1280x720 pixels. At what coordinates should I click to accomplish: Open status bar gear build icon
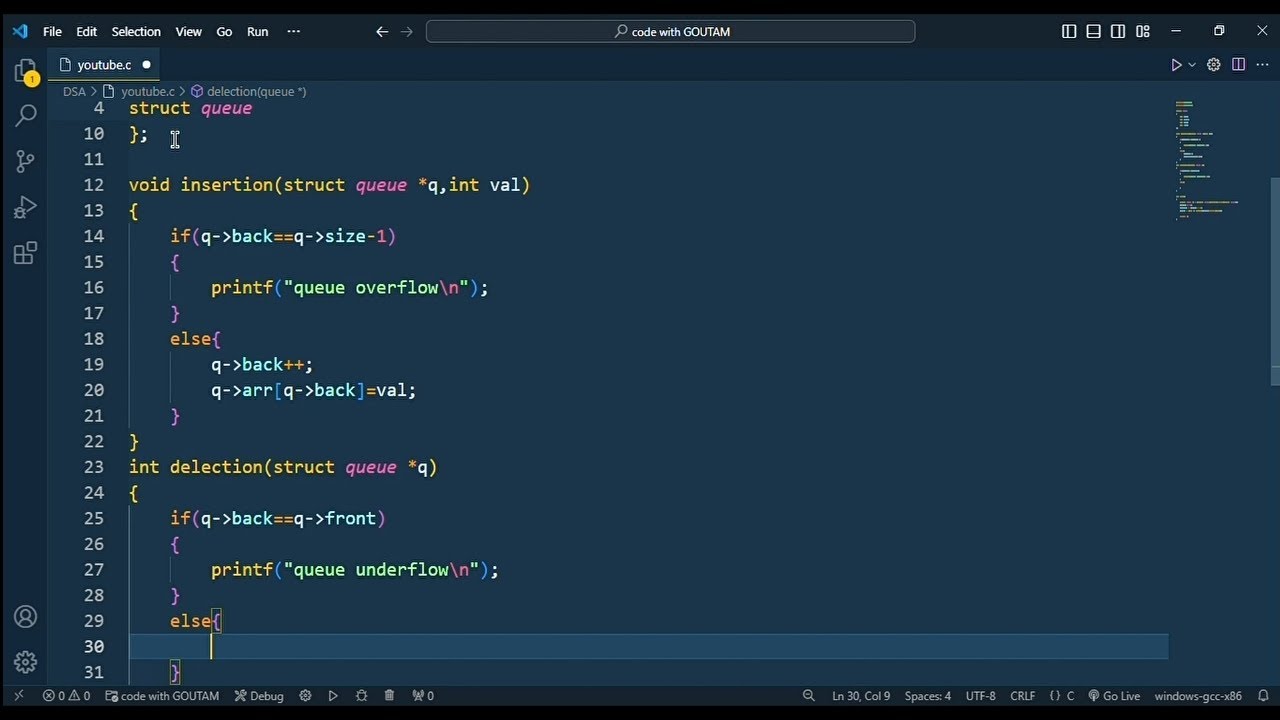pos(306,696)
